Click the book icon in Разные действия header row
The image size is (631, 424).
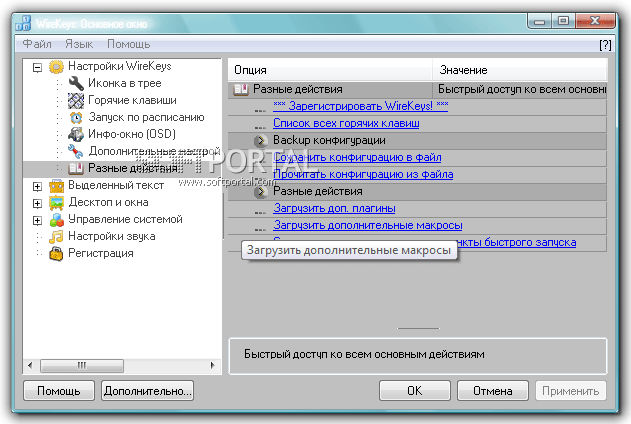(x=241, y=89)
